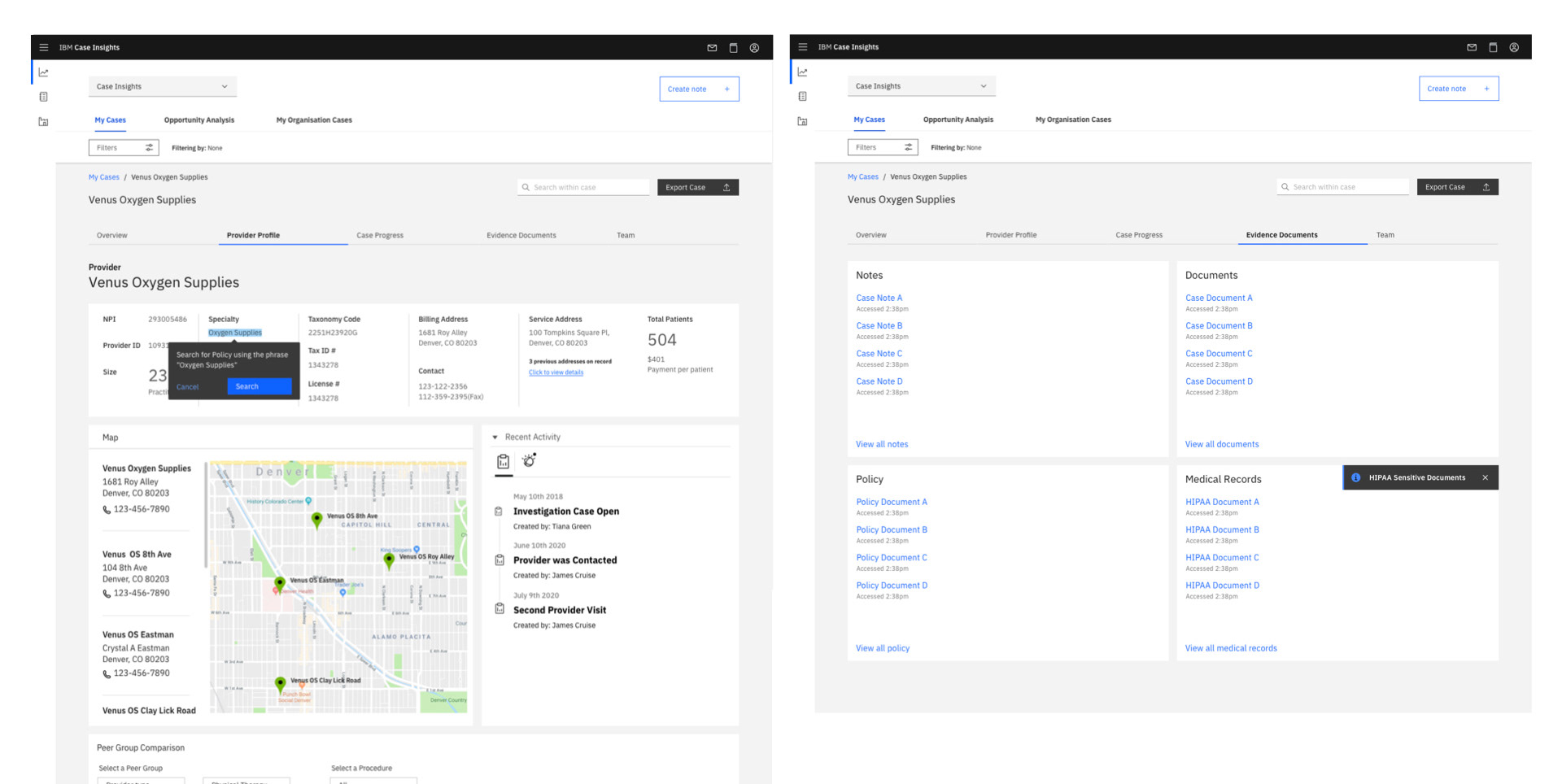Dismiss HIPAA Sensitive Documents notification
Screen dimensions: 1562x784
[x=1486, y=478]
